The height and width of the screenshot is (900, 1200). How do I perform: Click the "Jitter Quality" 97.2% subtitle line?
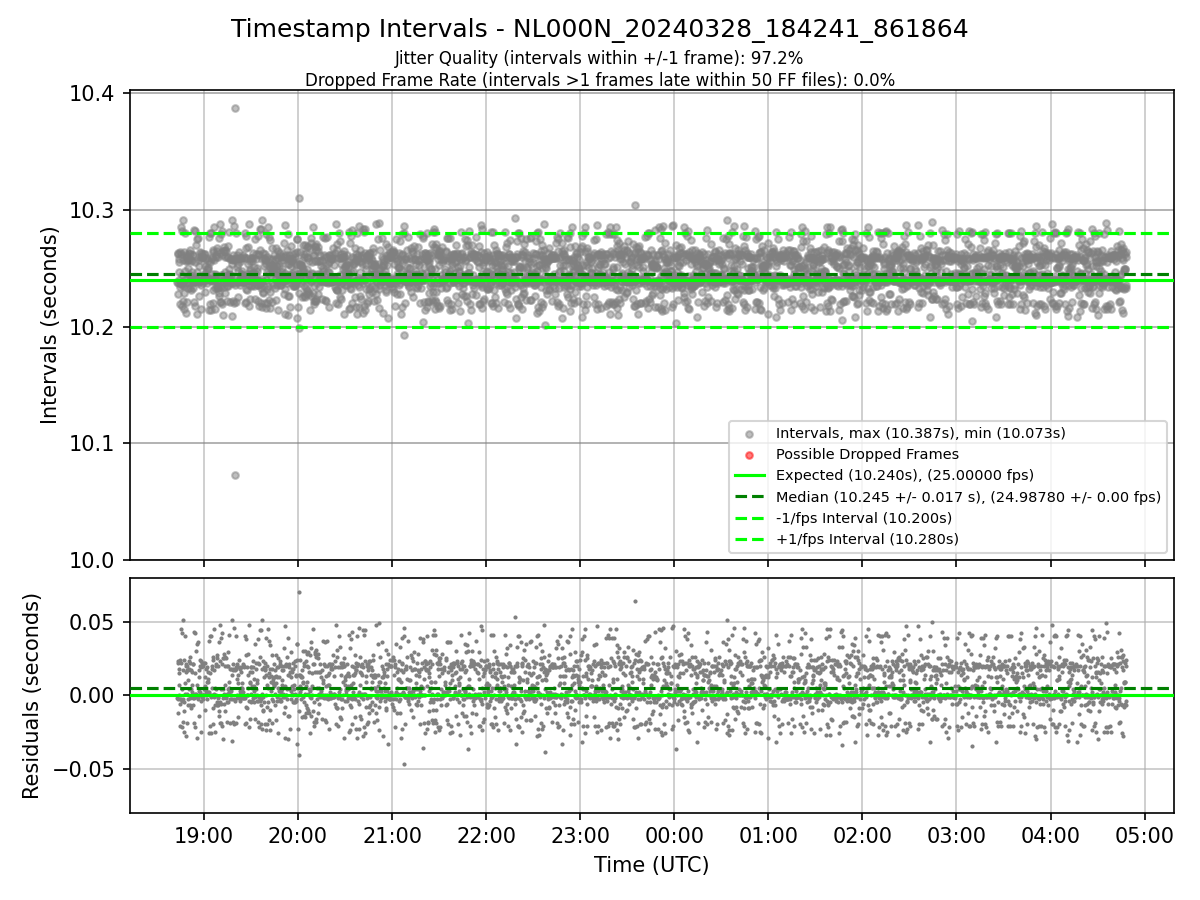tap(599, 59)
